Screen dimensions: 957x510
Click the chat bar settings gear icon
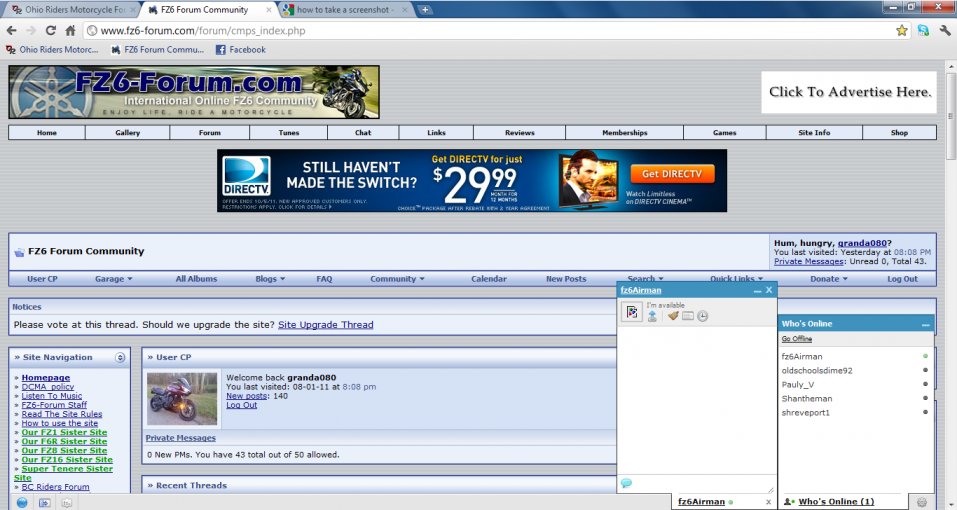click(x=921, y=501)
